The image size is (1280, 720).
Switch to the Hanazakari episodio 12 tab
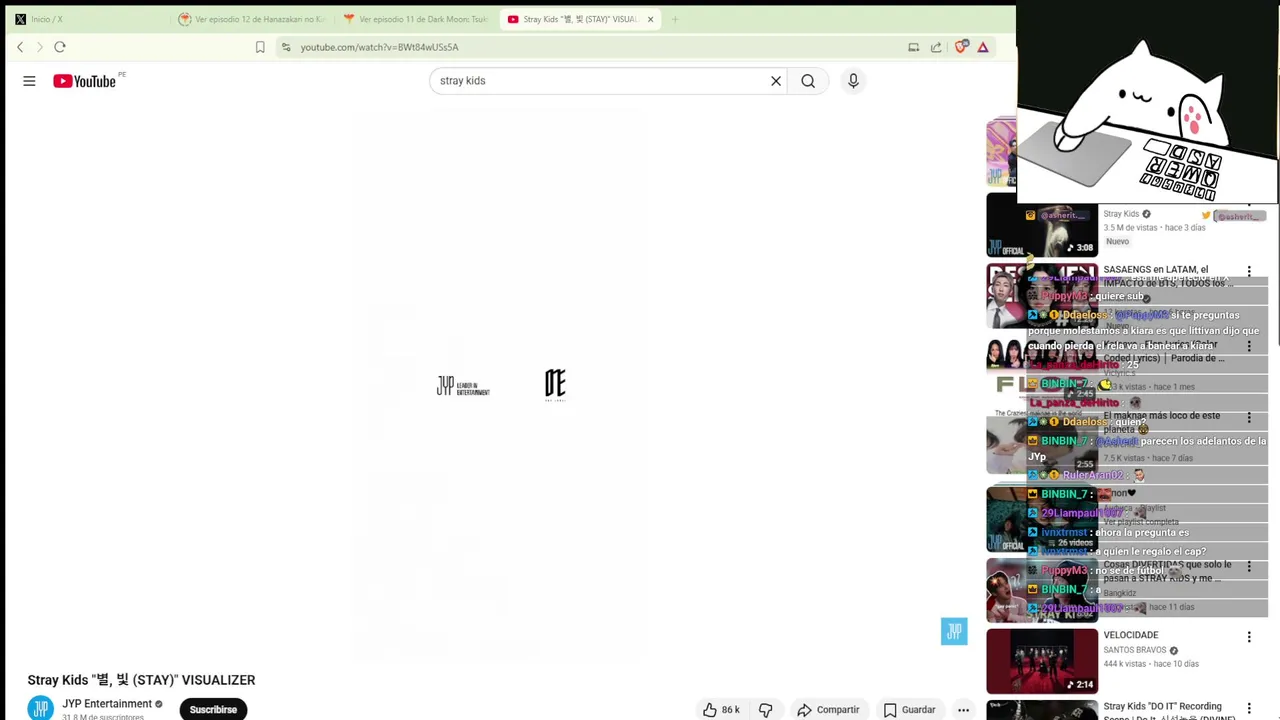pyautogui.click(x=252, y=19)
